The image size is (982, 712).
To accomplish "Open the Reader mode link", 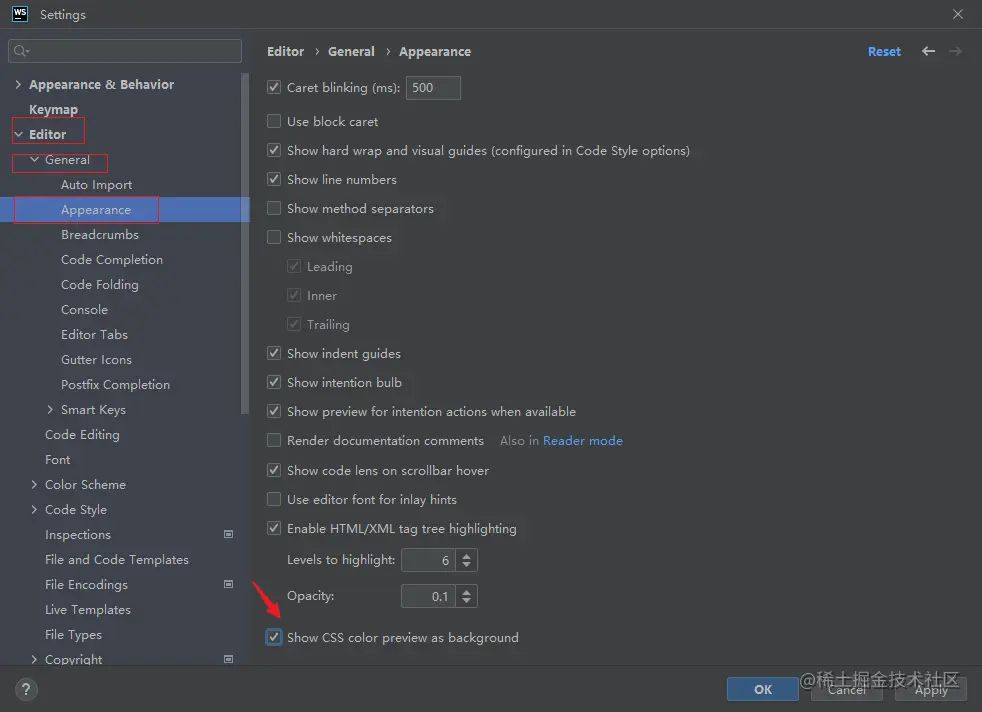I will click(x=582, y=441).
